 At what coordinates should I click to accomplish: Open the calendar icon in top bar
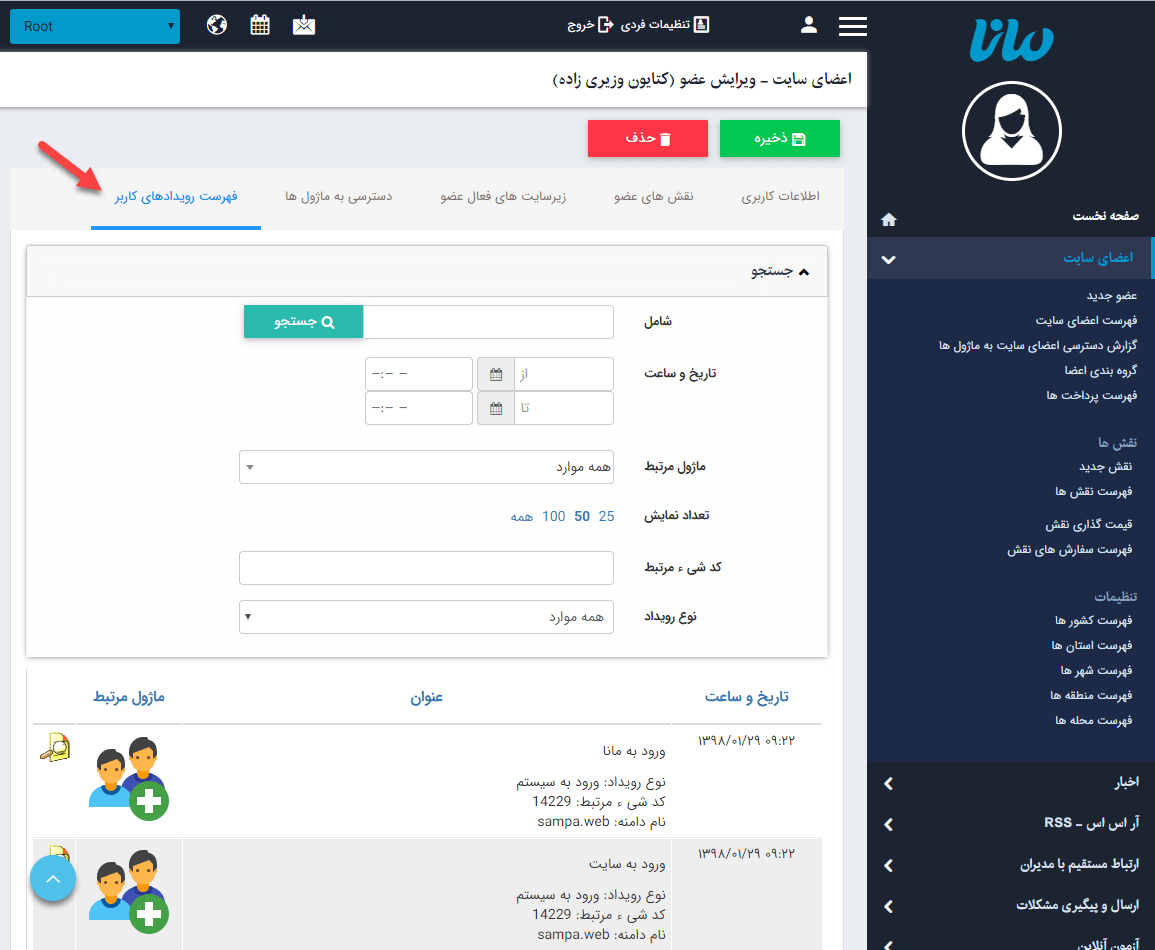pyautogui.click(x=260, y=25)
